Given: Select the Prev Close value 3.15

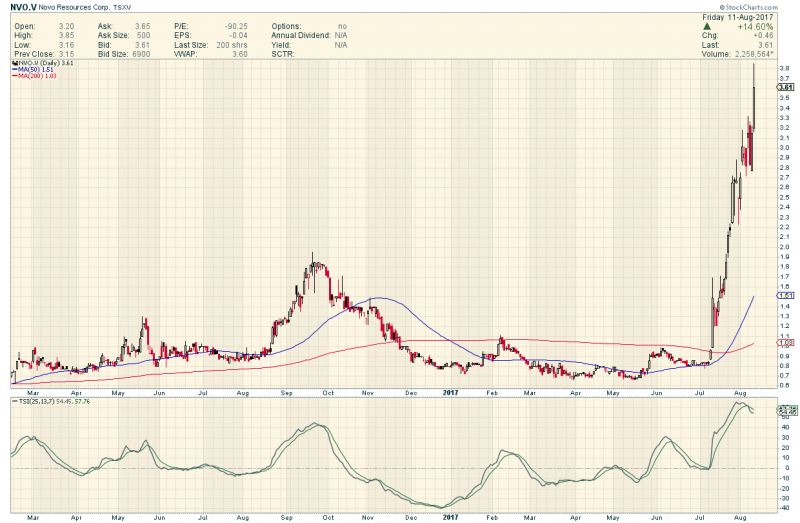Looking at the screenshot, I should coord(66,54).
